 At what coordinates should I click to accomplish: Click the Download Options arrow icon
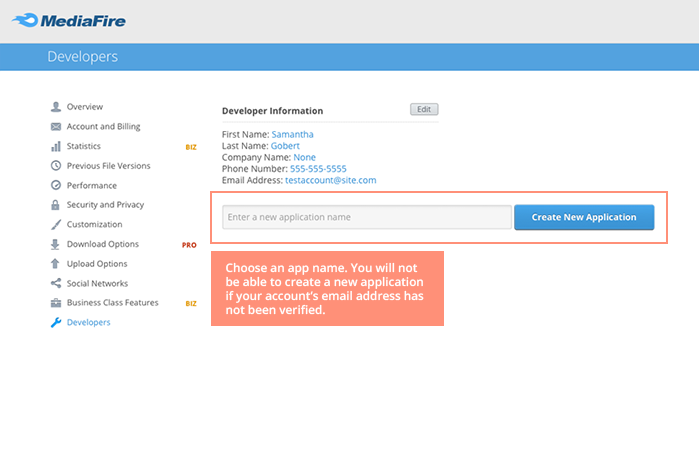coord(56,244)
